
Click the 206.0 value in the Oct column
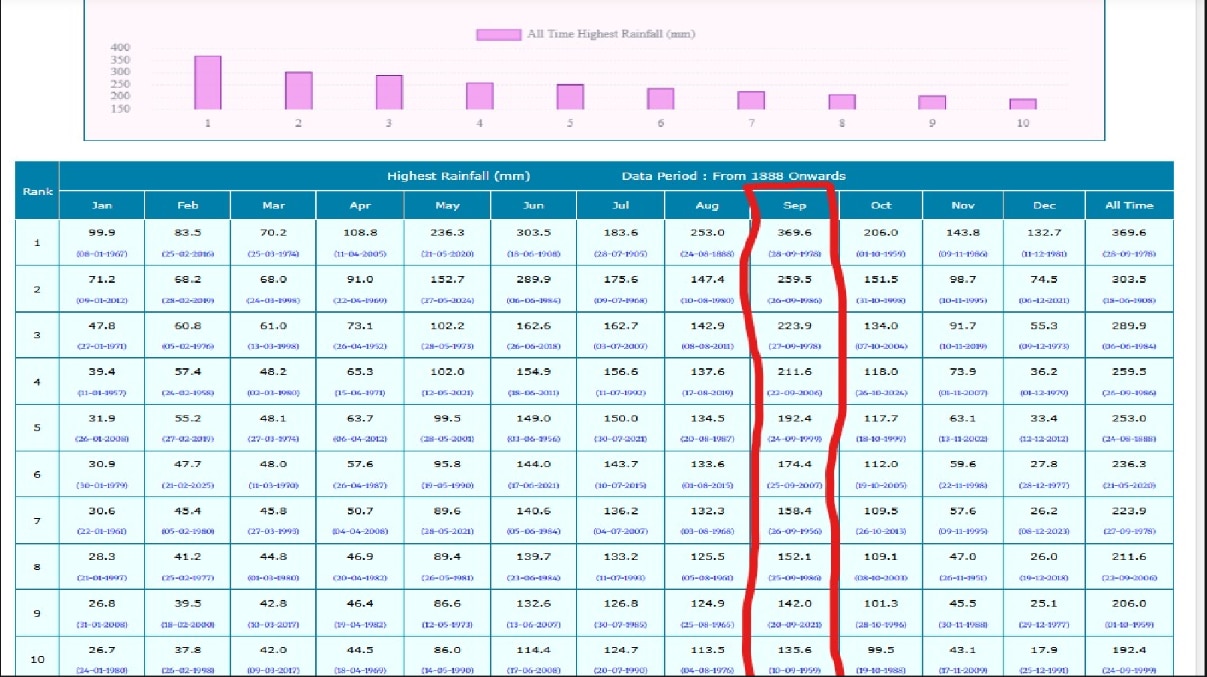tap(881, 232)
